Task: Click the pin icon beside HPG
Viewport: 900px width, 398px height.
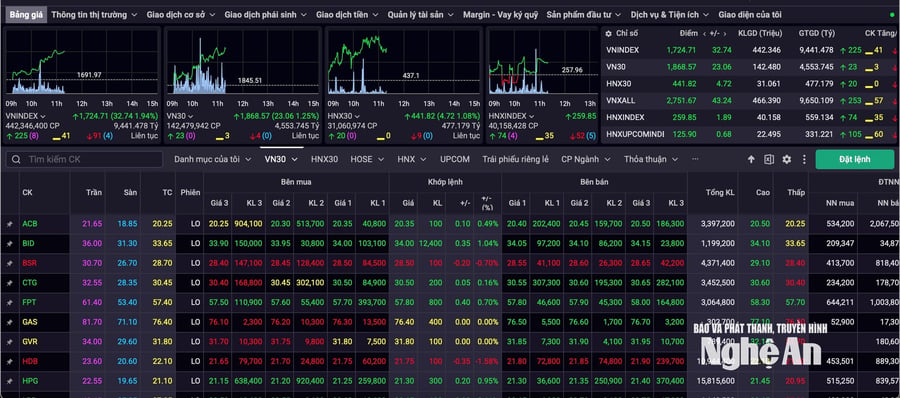Action: coord(9,381)
